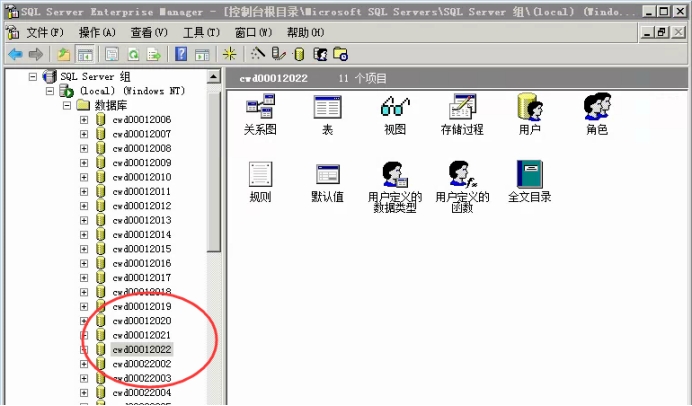Click the tree pane scroll up arrow

point(214,77)
